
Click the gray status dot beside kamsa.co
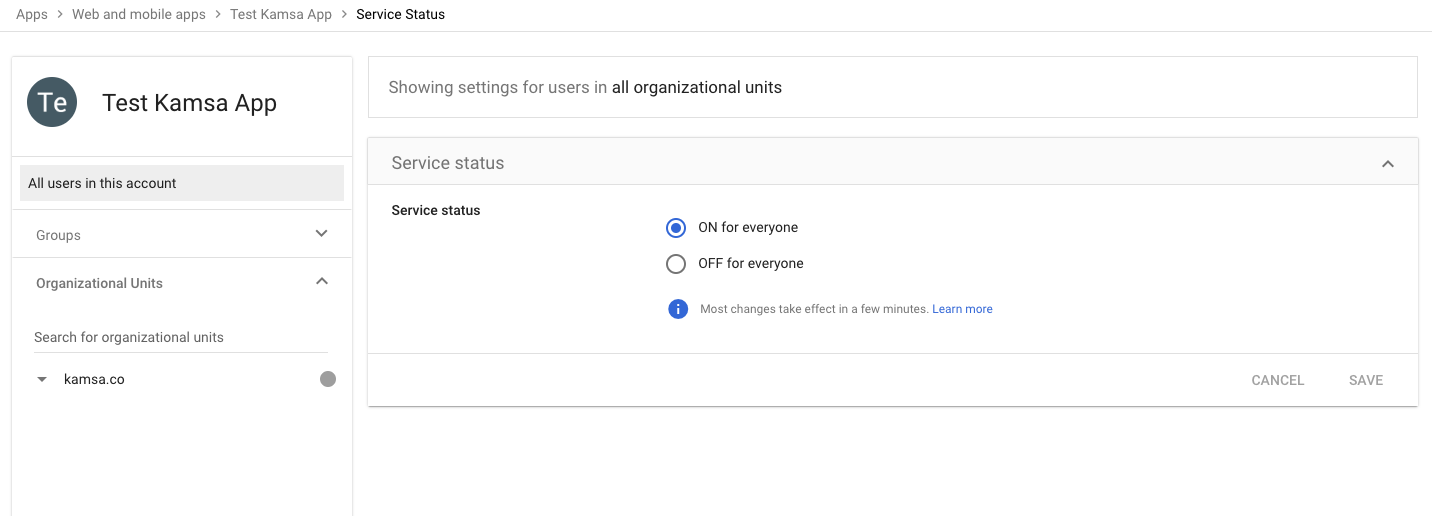(x=328, y=379)
